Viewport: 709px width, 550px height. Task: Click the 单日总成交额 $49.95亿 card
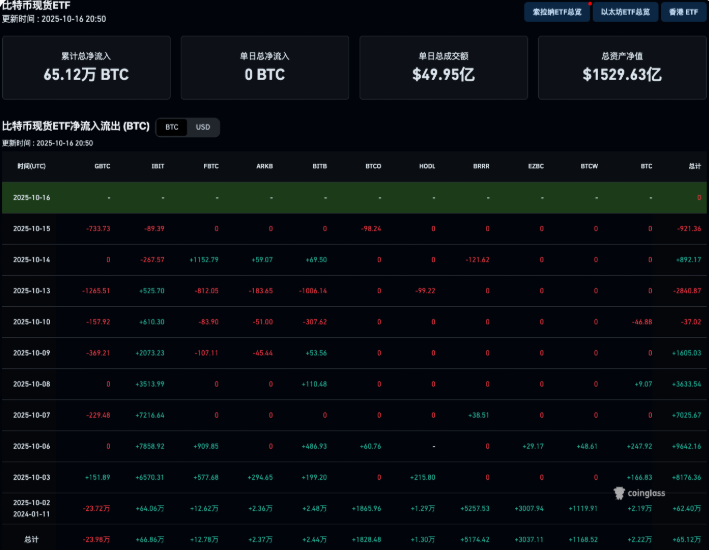tap(444, 68)
